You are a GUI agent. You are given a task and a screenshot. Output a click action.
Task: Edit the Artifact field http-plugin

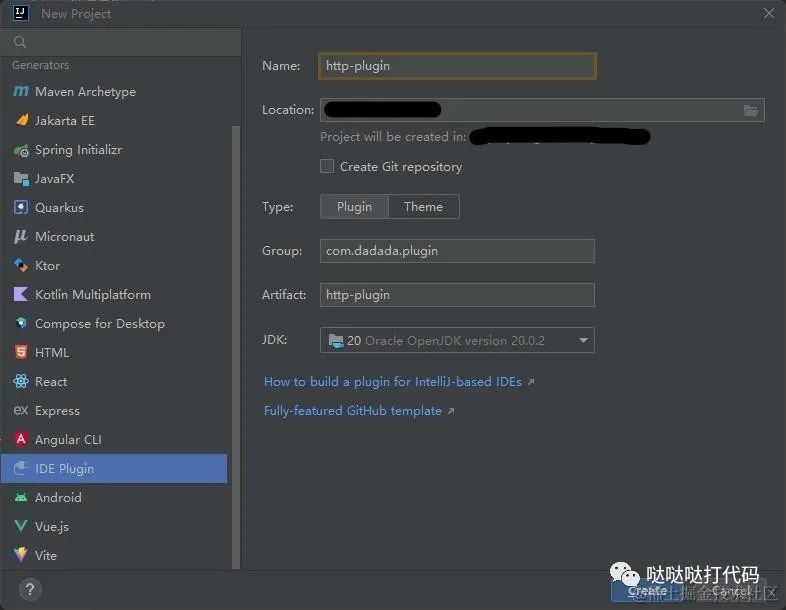(457, 295)
